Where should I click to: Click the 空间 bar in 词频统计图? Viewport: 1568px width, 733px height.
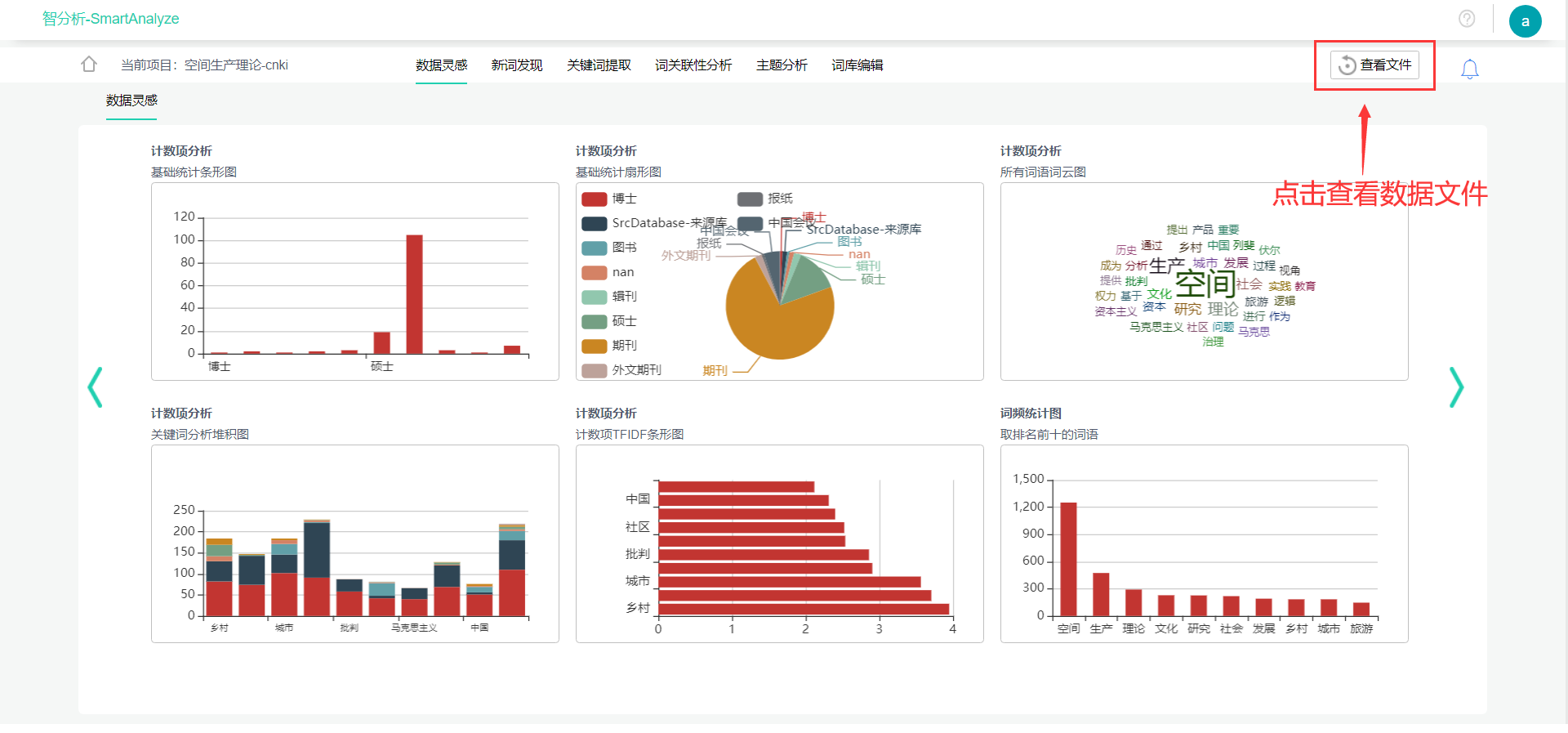[x=1068, y=559]
